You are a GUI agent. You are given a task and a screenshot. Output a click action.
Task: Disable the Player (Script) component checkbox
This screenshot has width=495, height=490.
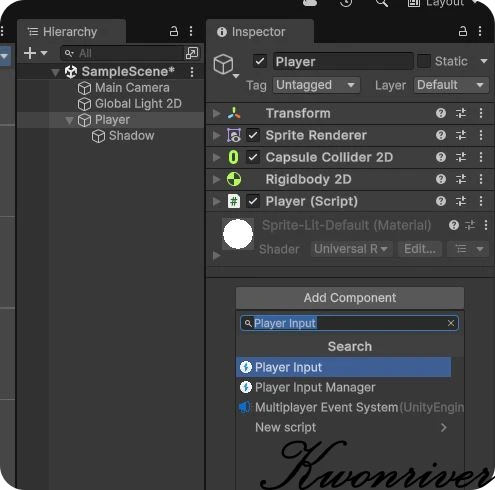253,201
